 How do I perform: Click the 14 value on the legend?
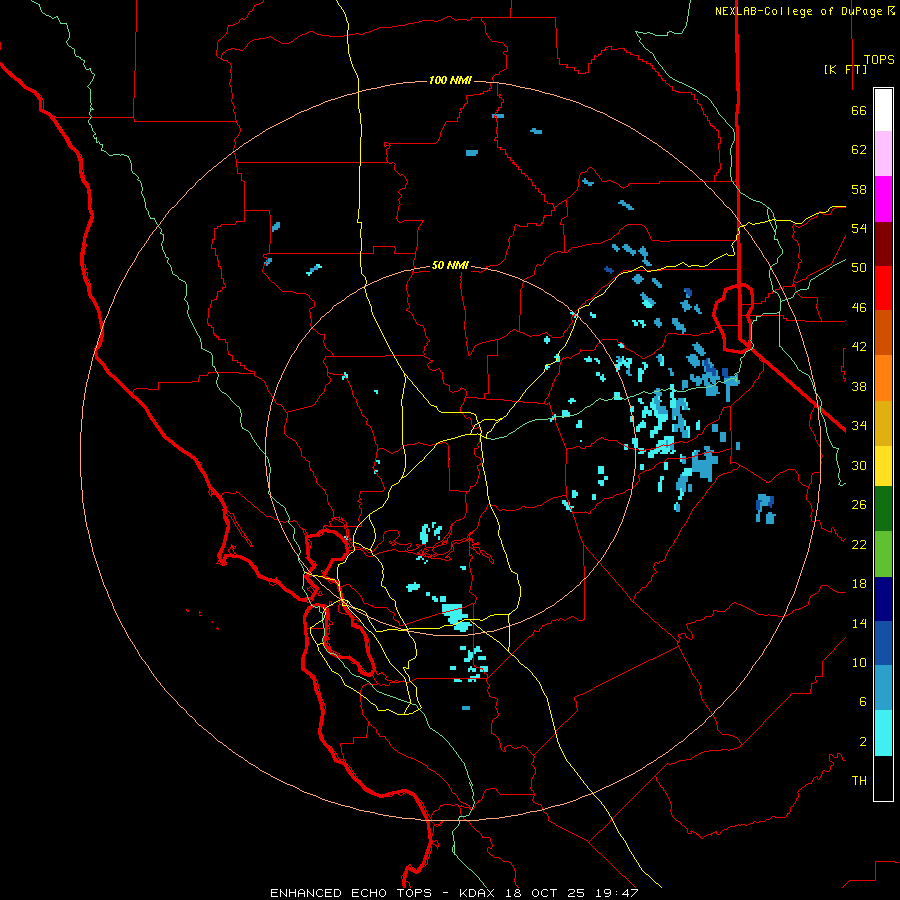tap(859, 623)
